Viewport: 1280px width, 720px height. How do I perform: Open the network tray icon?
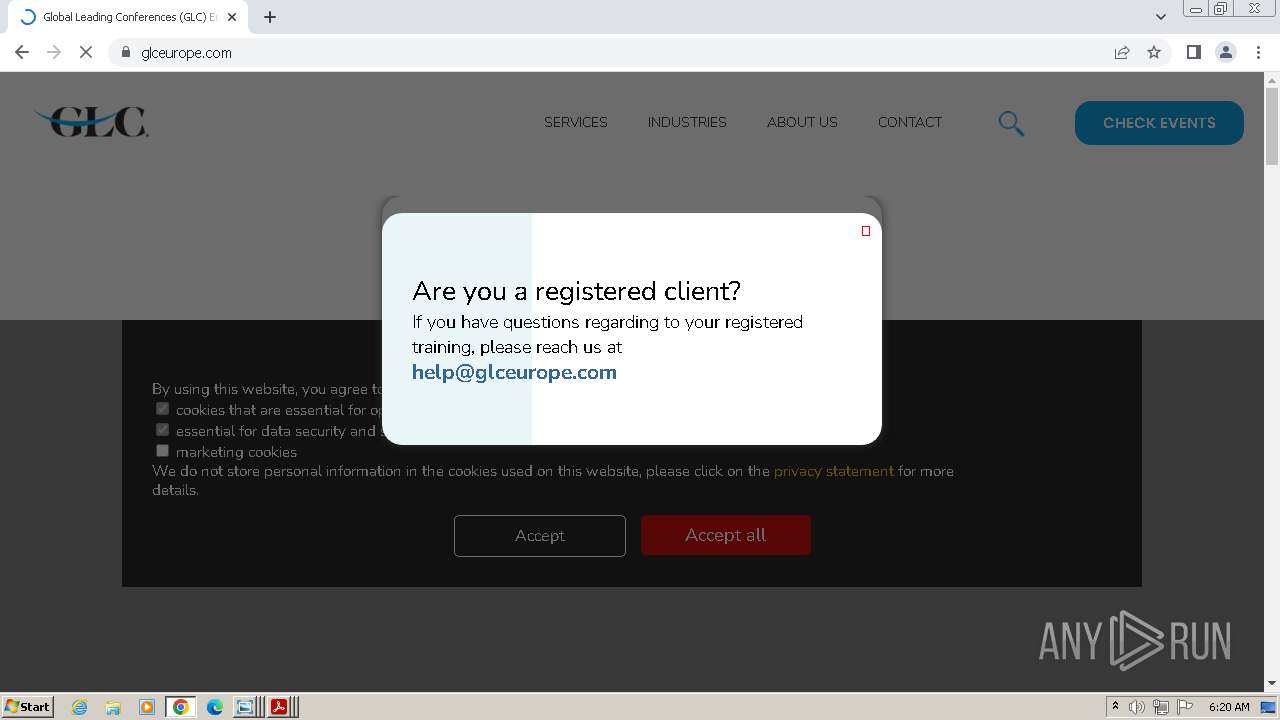click(1161, 707)
